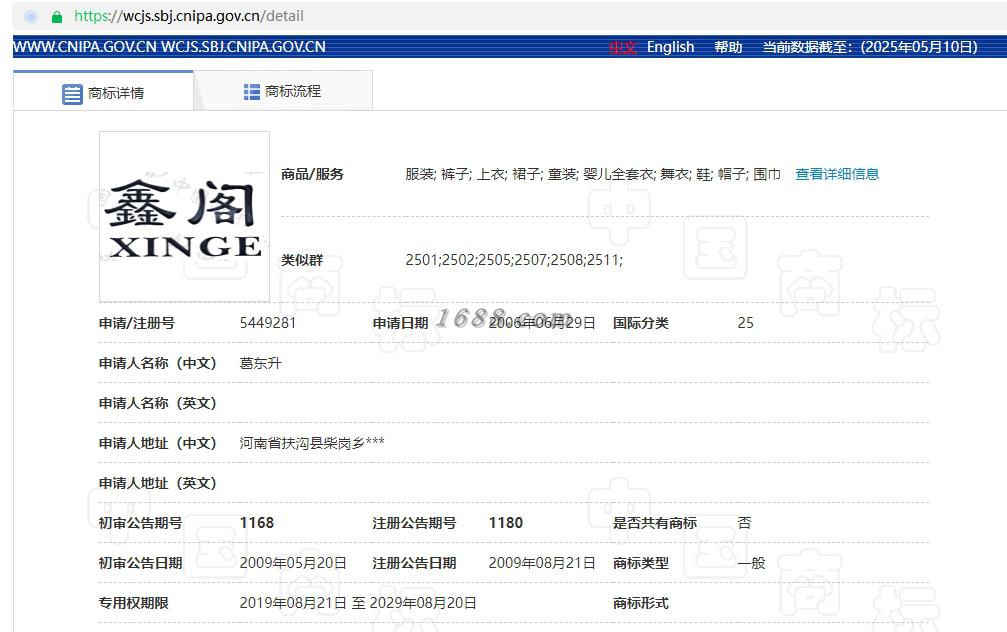Click the 国际分类 label
The image size is (1007, 632).
coord(641,323)
